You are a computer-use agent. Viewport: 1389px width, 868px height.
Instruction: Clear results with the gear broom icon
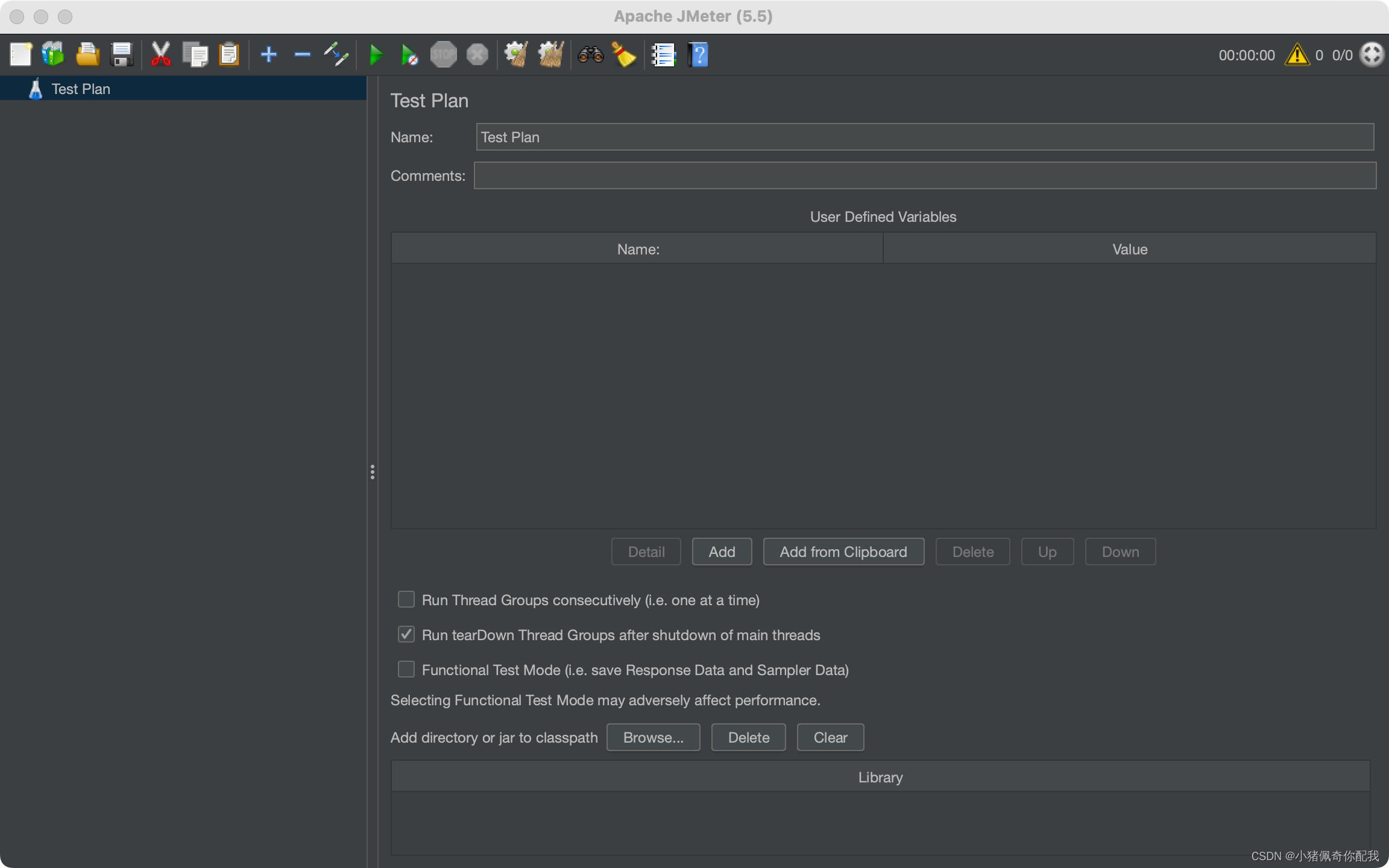(516, 55)
